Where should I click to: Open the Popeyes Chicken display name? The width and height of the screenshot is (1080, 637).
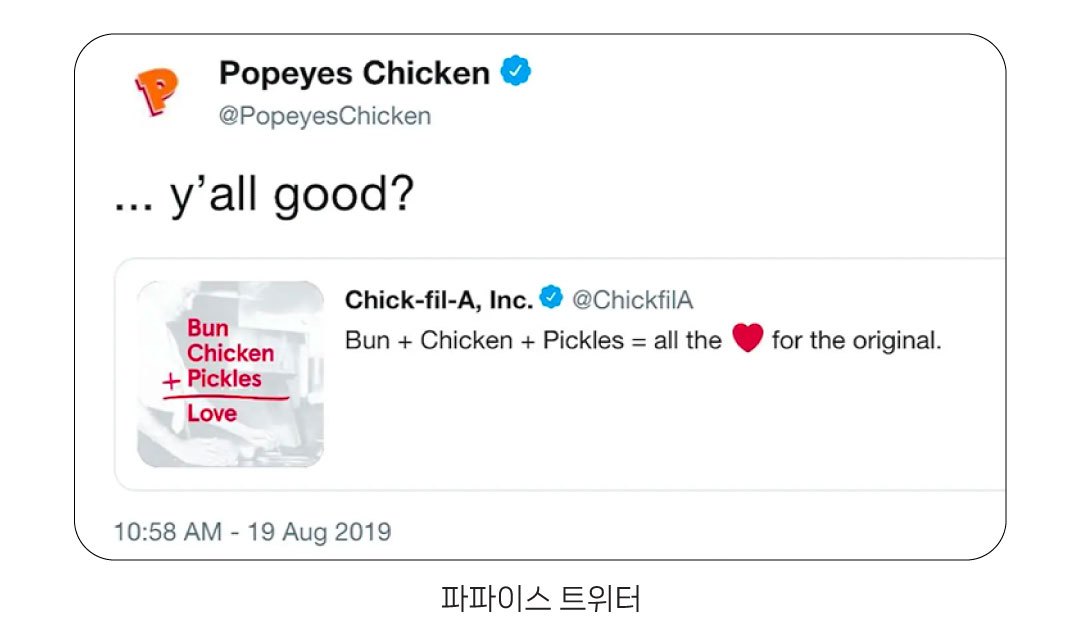coord(355,73)
